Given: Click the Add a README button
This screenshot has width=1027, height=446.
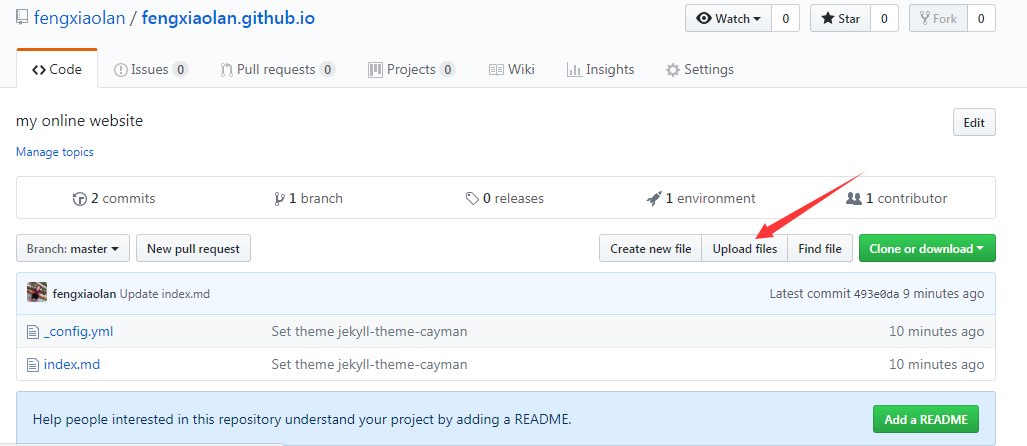Looking at the screenshot, I should pyautogui.click(x=925, y=419).
